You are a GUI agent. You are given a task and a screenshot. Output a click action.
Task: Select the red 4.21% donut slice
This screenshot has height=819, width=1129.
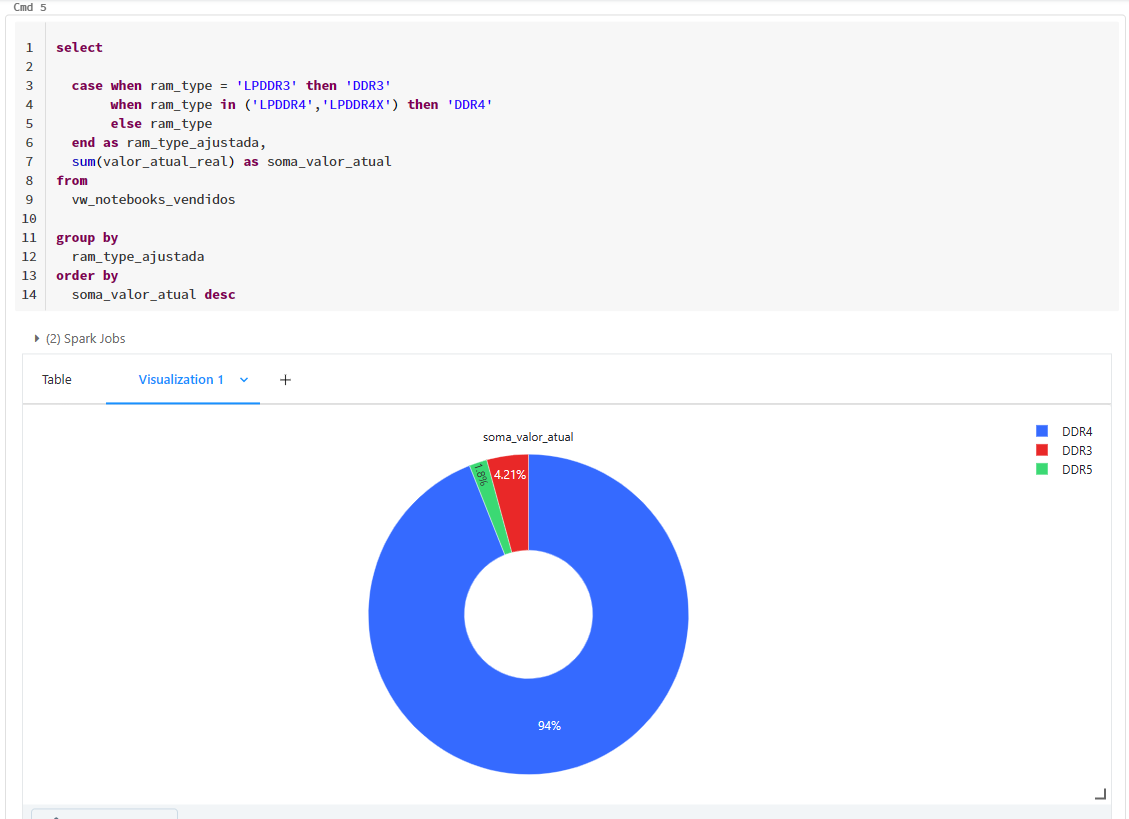tap(510, 476)
